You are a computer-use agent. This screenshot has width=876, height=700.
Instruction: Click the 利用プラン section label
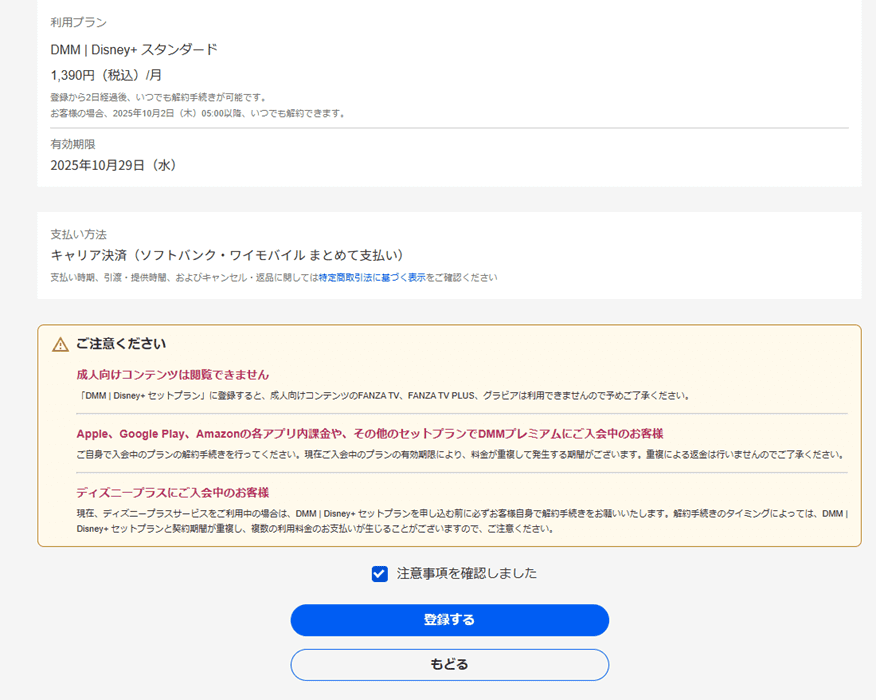79,22
